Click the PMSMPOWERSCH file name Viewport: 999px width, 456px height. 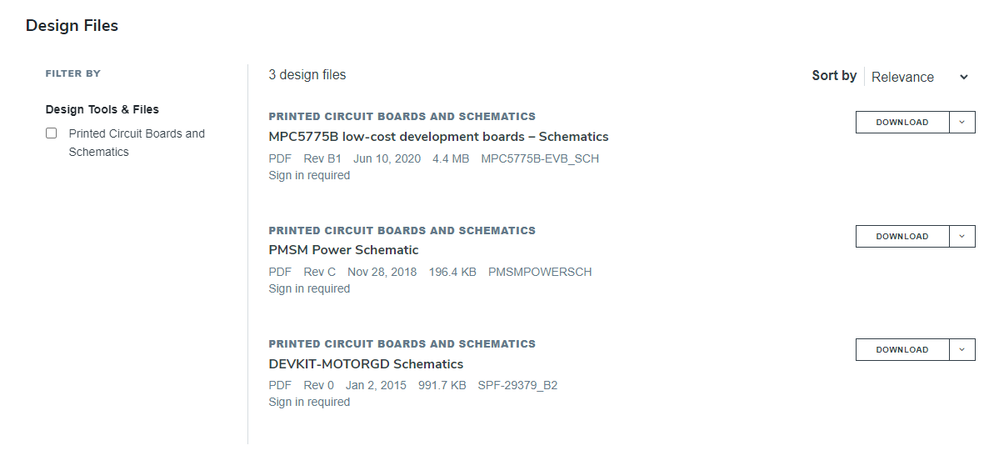pyautogui.click(x=539, y=272)
